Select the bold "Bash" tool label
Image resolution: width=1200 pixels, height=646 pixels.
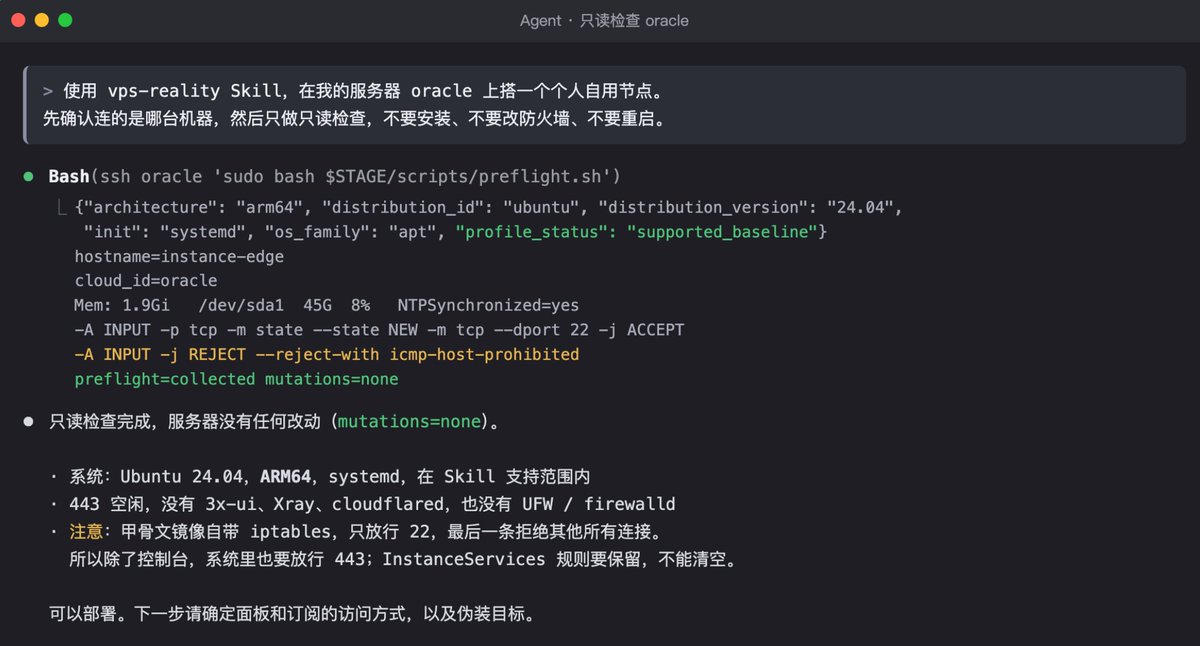(x=69, y=177)
